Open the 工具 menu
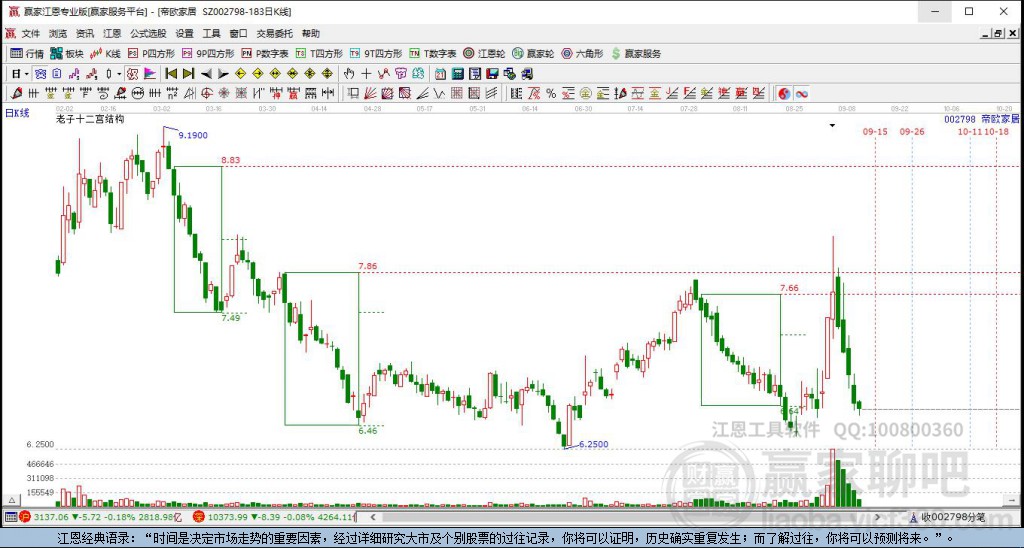 [x=211, y=33]
